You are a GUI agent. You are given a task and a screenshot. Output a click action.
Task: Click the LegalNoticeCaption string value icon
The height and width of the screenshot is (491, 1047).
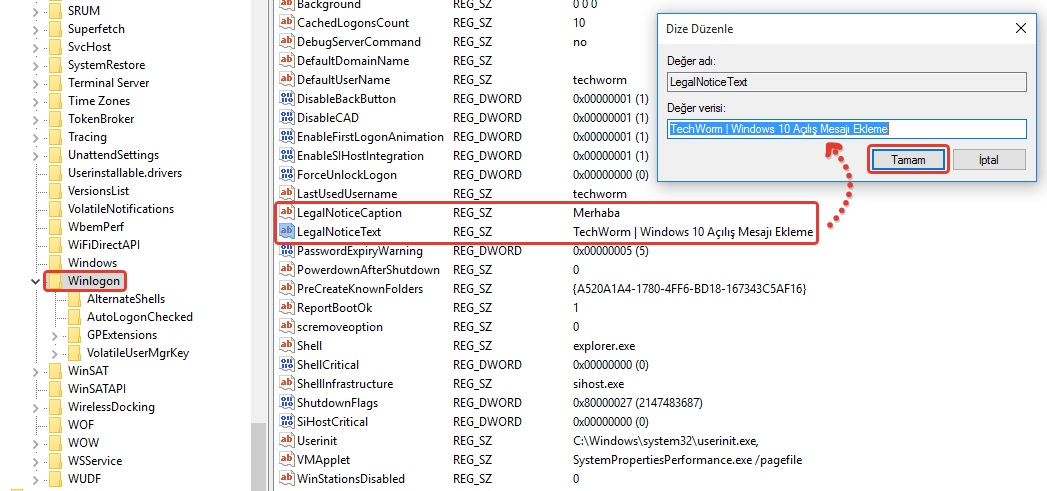286,213
